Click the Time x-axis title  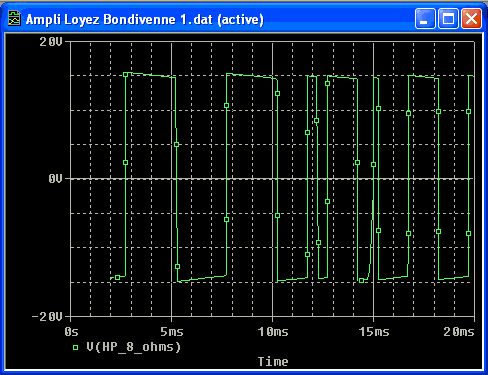[x=273, y=362]
